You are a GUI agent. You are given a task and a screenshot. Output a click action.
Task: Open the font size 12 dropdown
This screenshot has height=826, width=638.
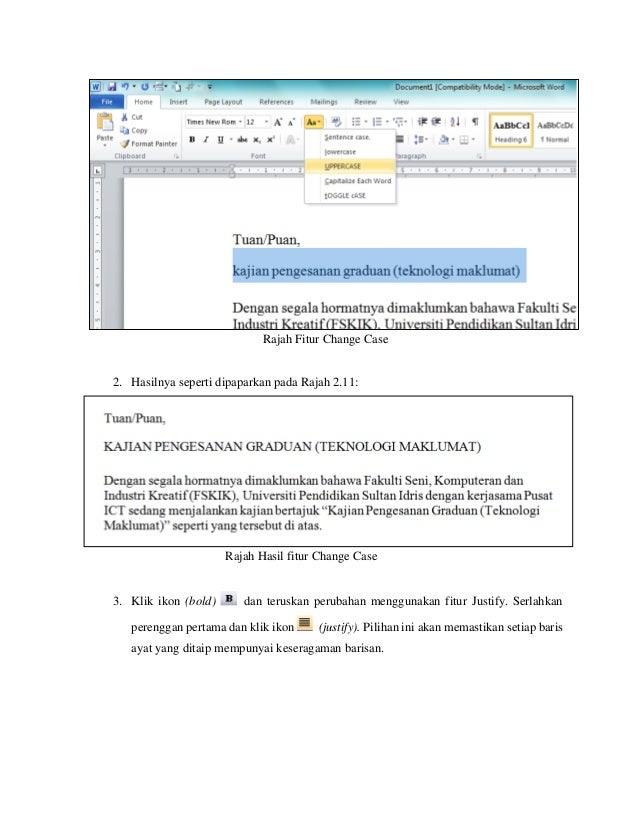tap(266, 122)
